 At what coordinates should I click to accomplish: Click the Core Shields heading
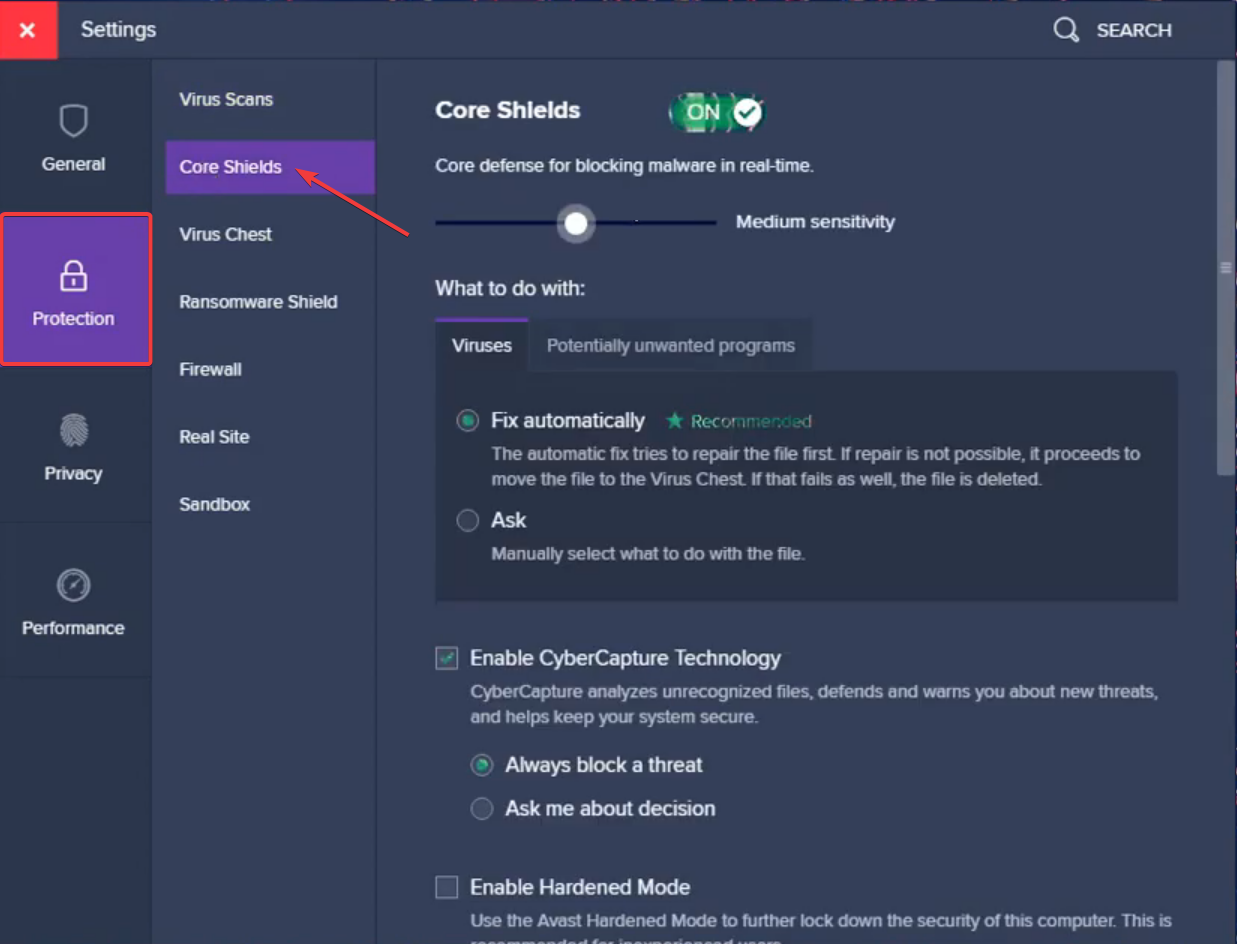[508, 110]
